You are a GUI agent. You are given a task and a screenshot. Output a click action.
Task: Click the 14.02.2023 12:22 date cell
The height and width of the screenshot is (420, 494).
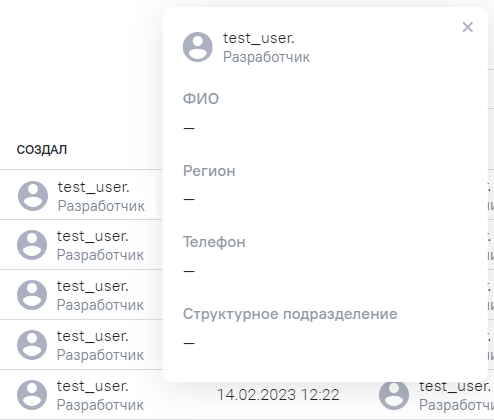(278, 395)
